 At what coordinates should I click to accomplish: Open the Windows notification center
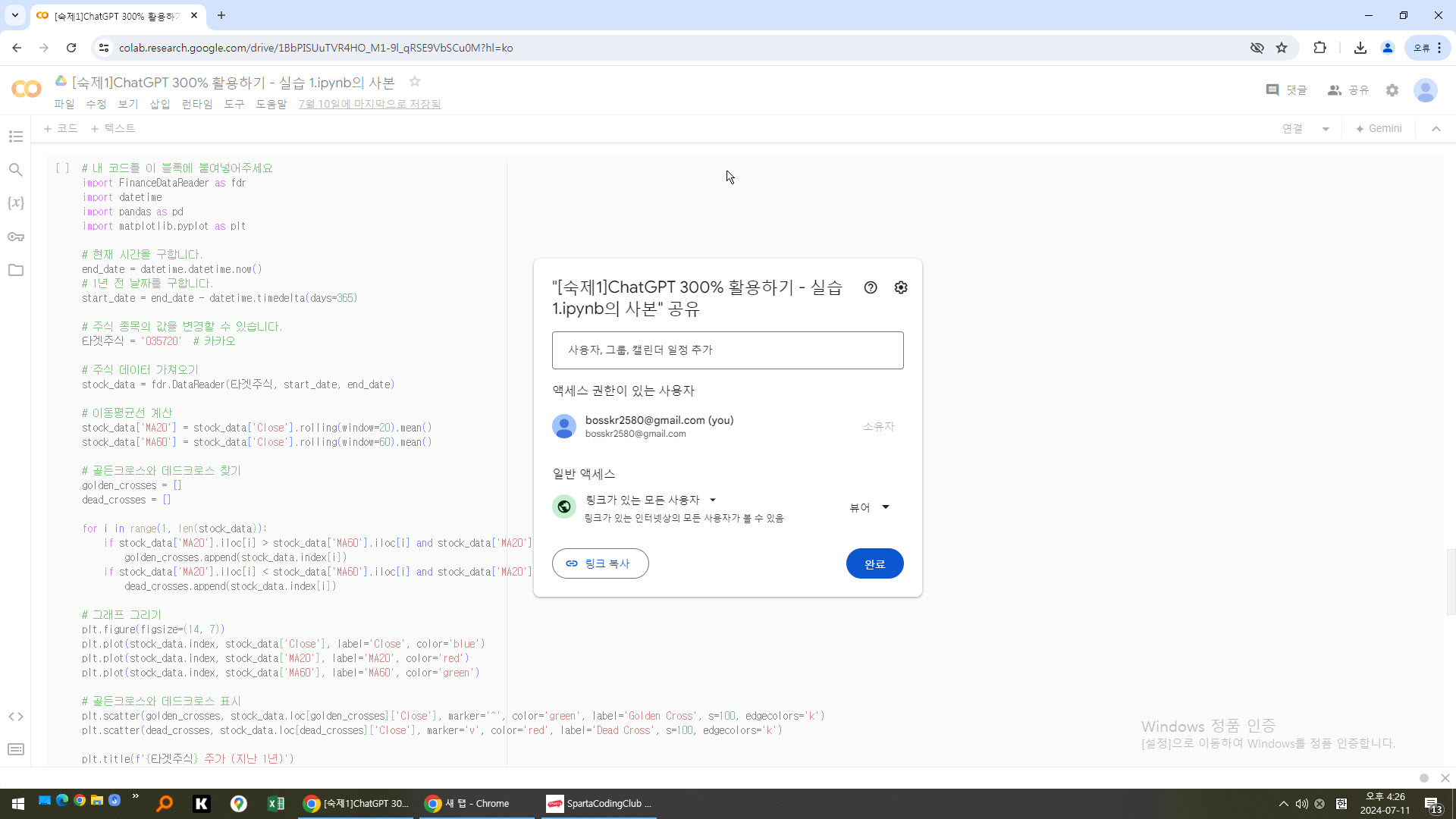[x=1432, y=804]
